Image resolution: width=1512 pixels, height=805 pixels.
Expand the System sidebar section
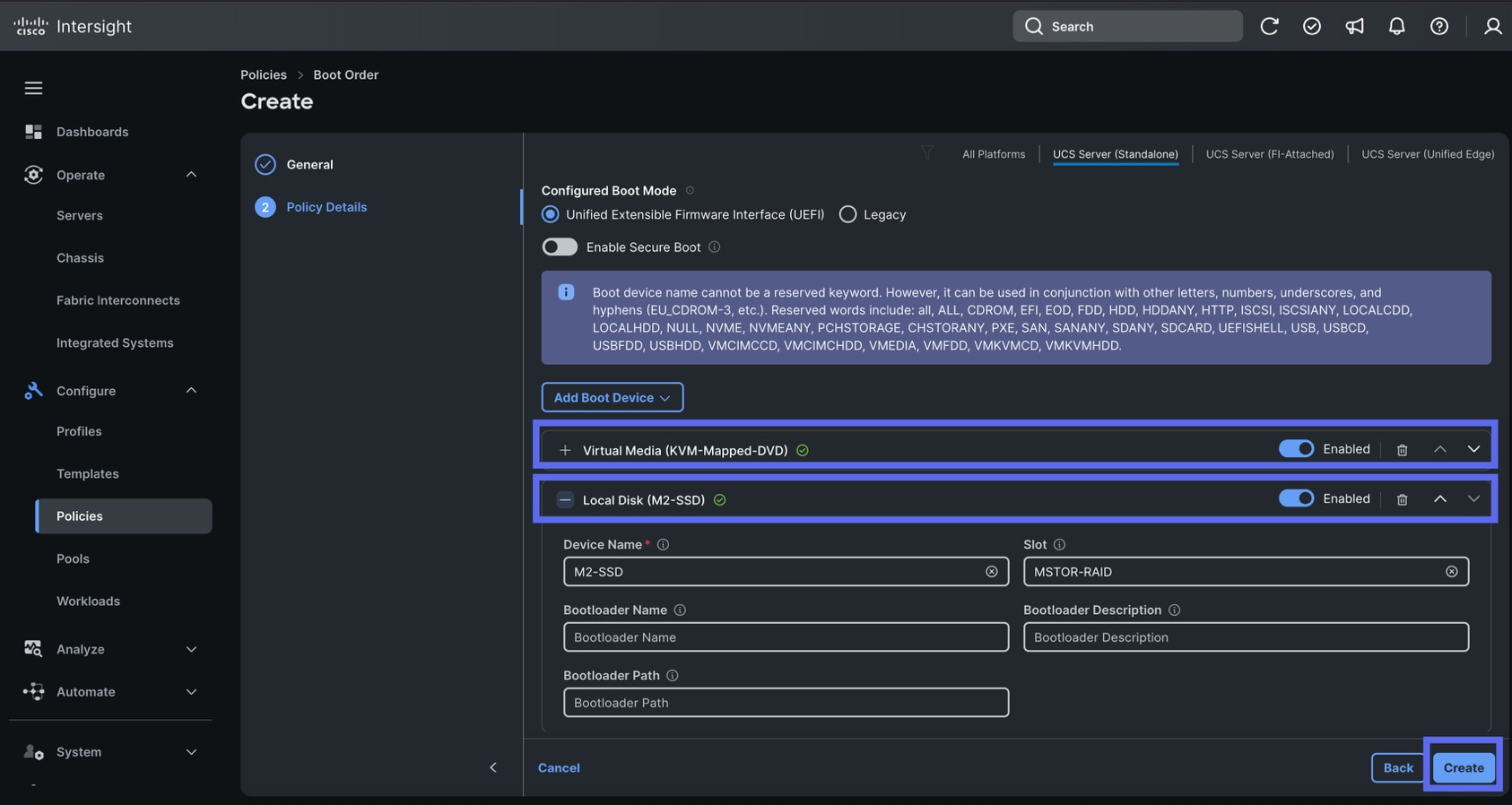coord(191,752)
